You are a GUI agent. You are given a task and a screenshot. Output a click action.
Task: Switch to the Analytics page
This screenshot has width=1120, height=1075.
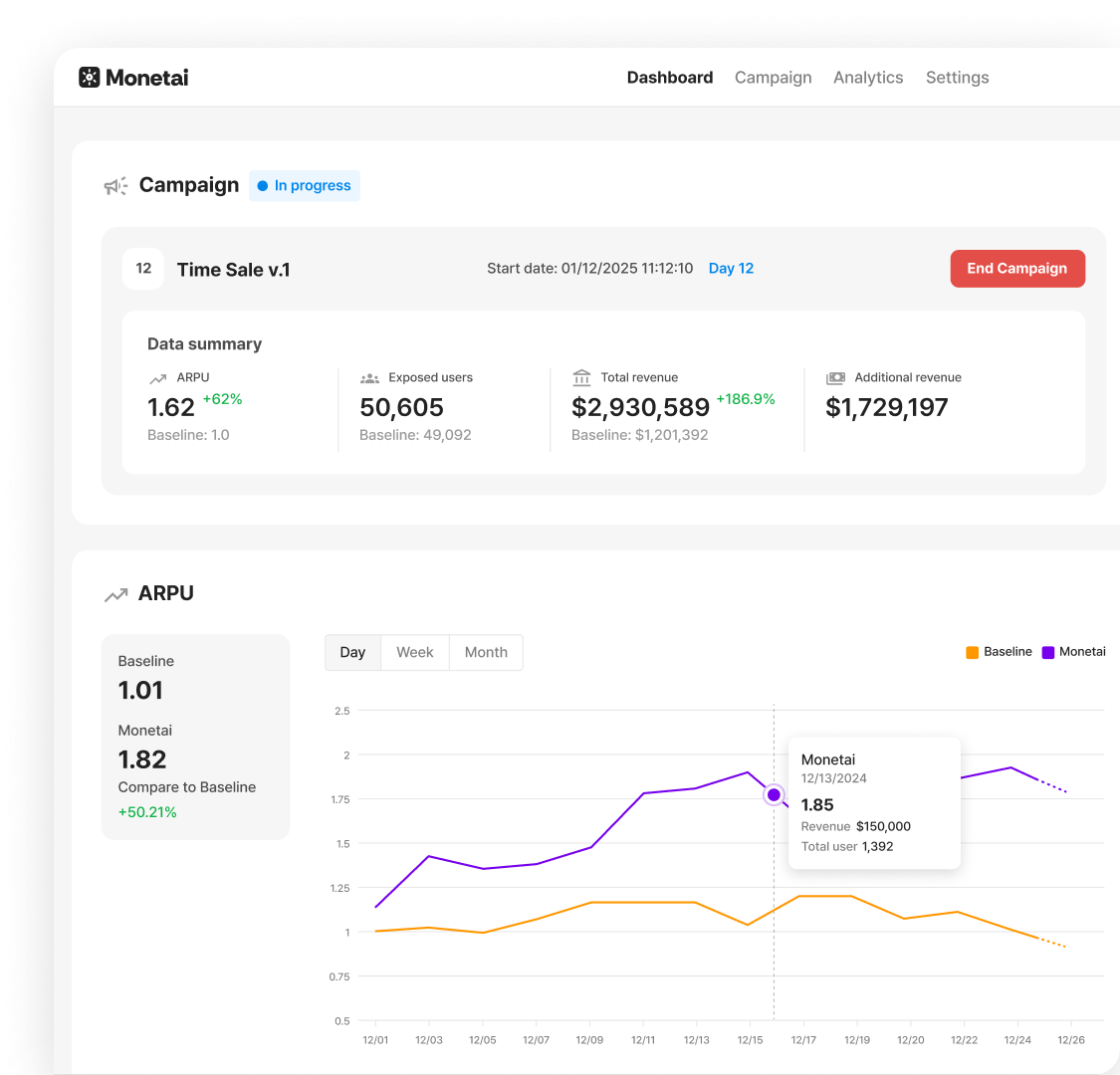click(868, 78)
